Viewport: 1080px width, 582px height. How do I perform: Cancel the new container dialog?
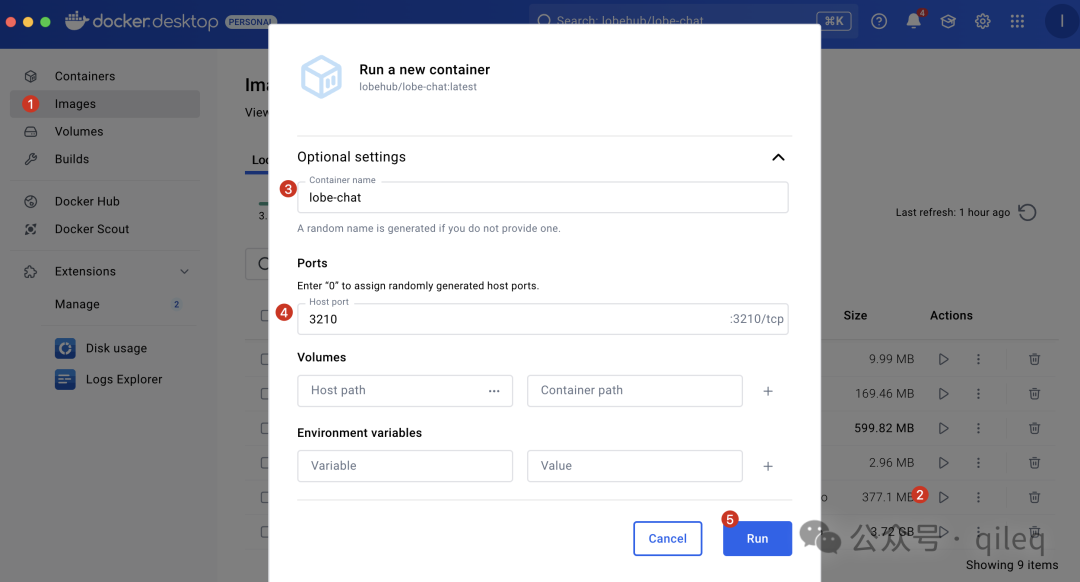[x=667, y=539]
